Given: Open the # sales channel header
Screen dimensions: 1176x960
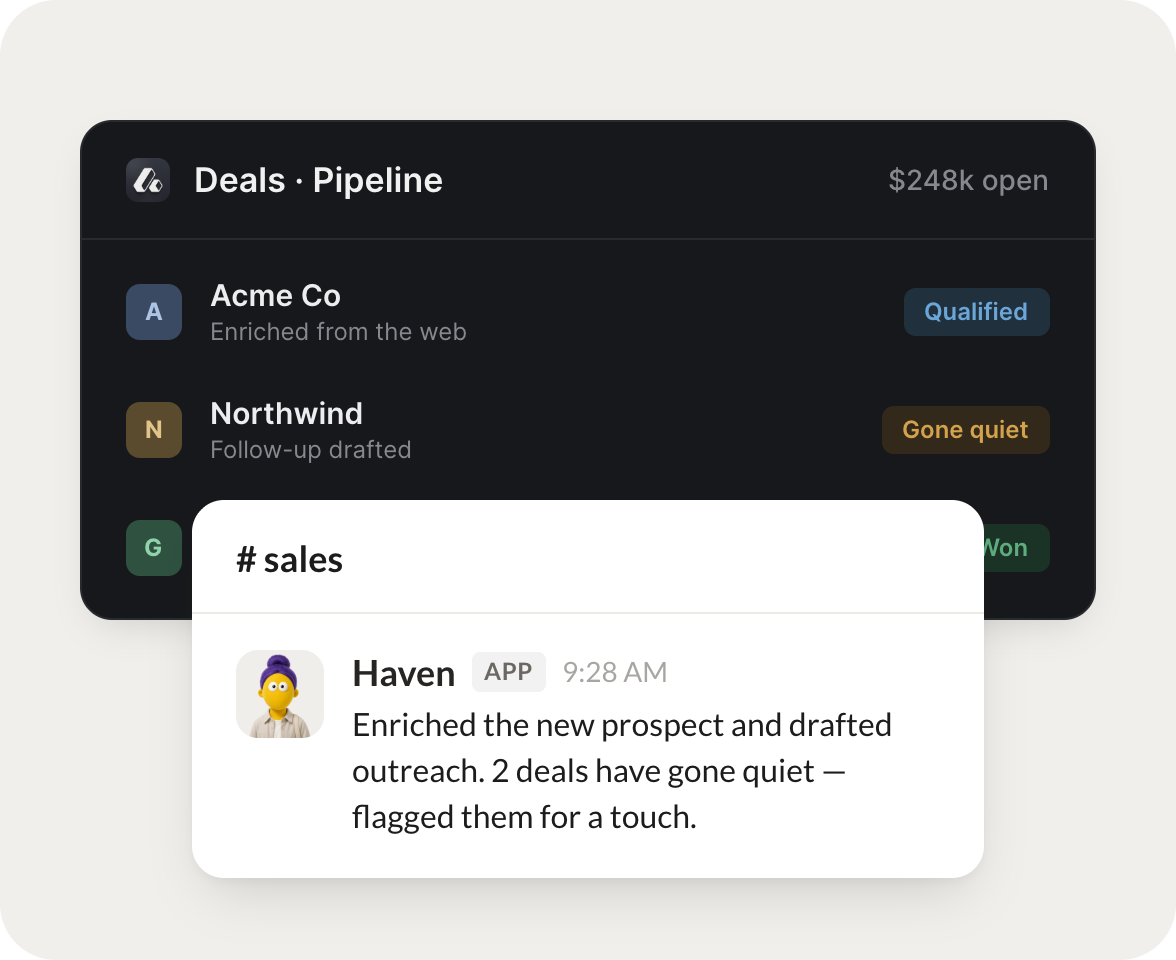Looking at the screenshot, I should pos(289,560).
